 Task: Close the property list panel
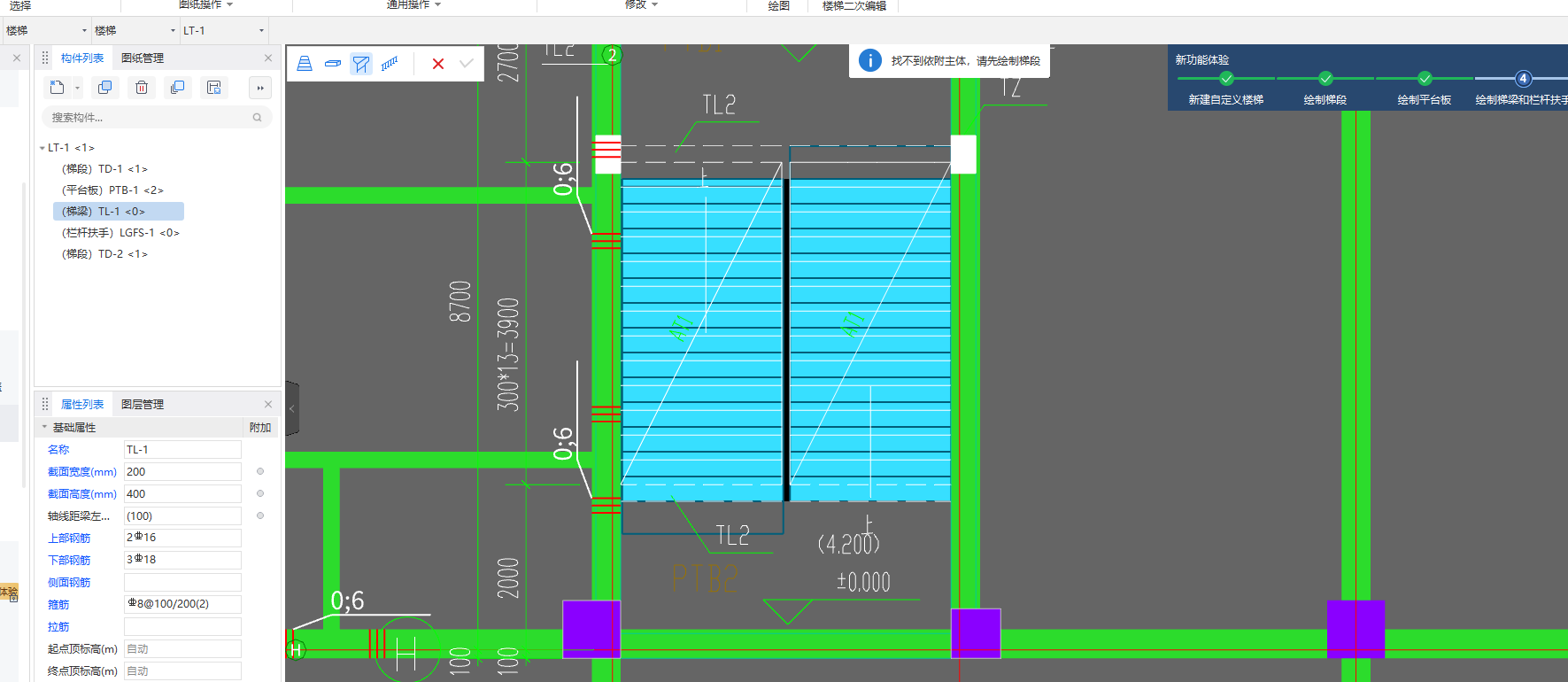(268, 404)
